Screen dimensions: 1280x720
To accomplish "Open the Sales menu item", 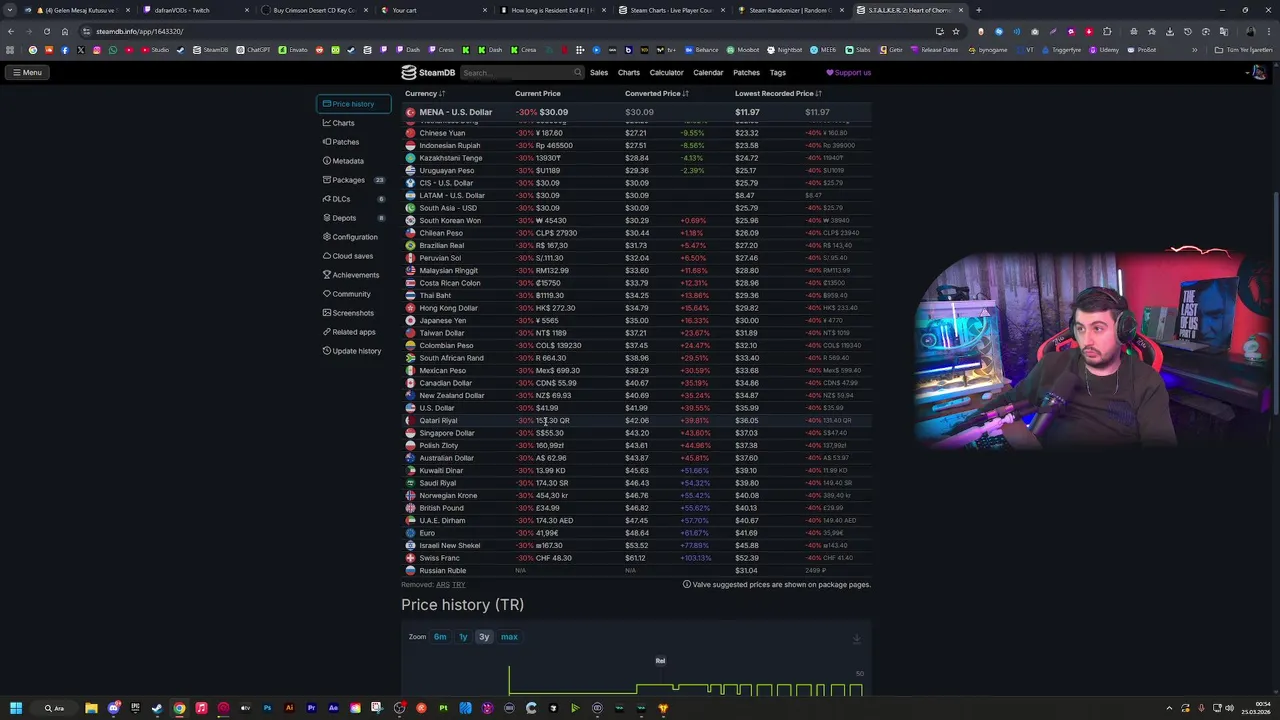I will pos(599,72).
